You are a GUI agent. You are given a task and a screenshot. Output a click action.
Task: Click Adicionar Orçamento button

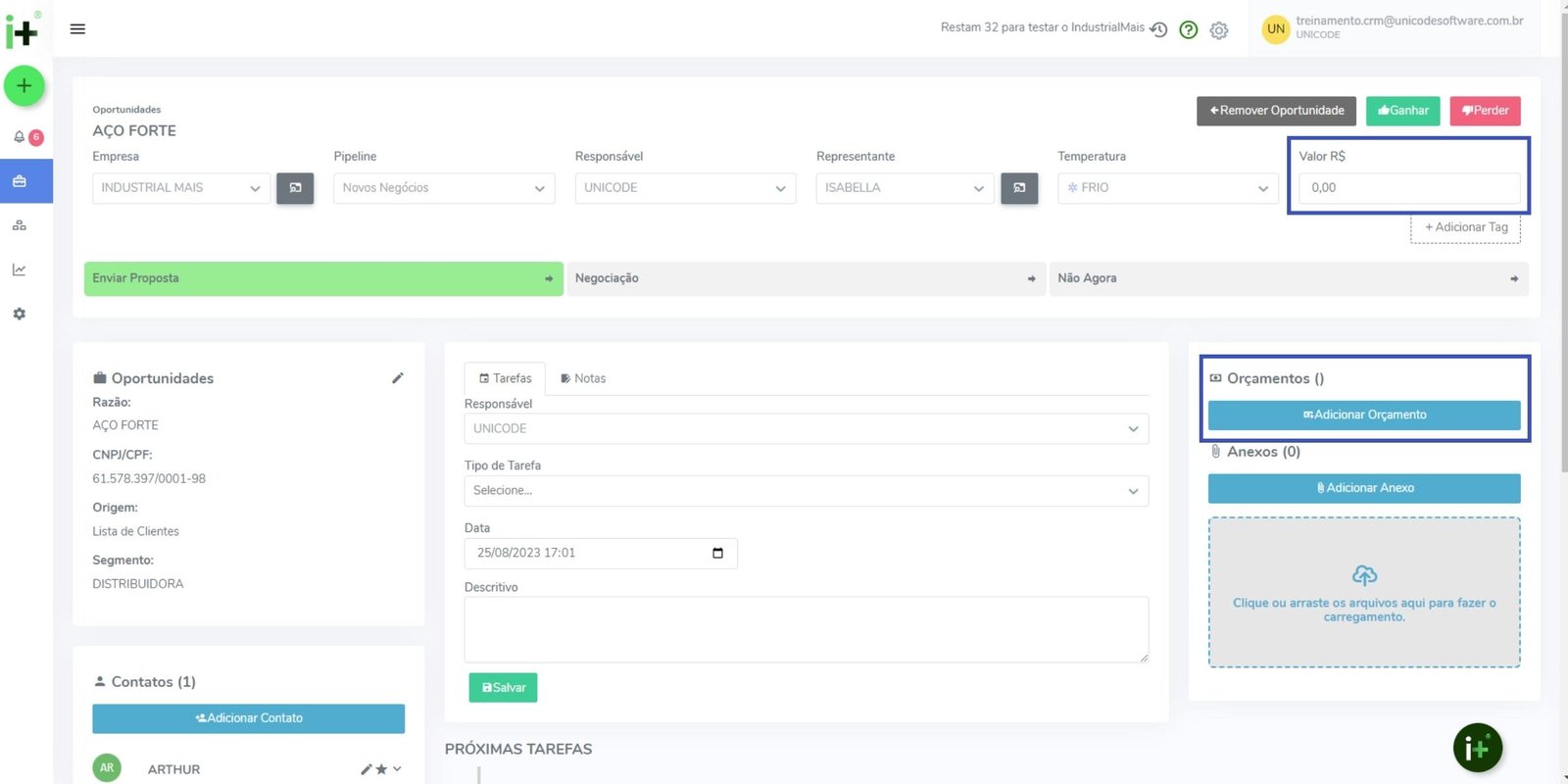click(1364, 416)
